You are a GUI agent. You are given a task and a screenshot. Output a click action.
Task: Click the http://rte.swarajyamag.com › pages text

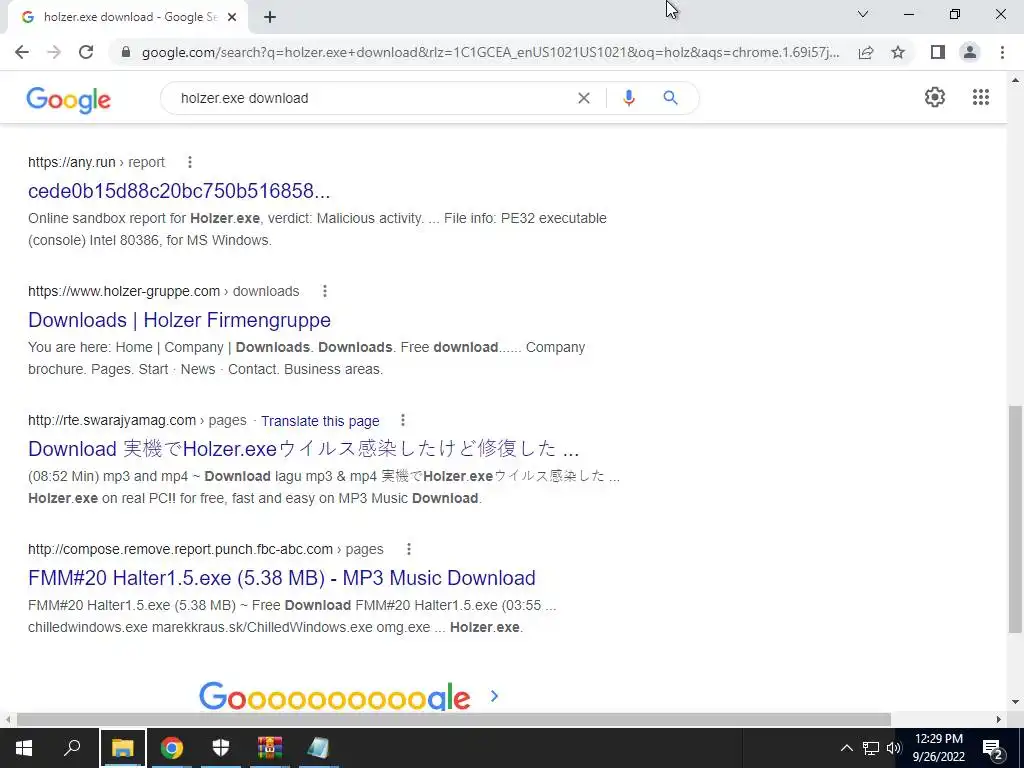pyautogui.click(x=137, y=421)
